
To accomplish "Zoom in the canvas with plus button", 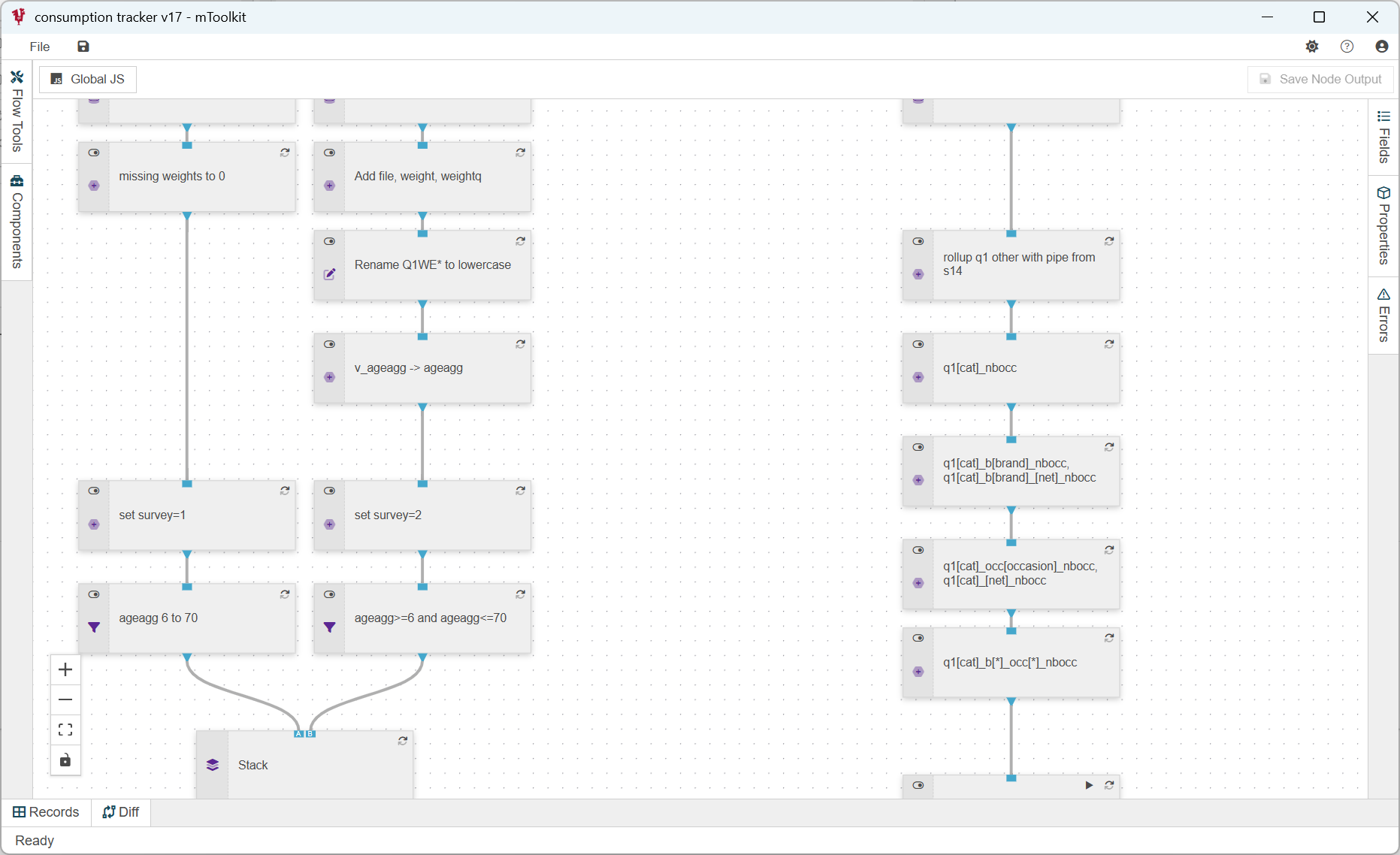I will 65,669.
